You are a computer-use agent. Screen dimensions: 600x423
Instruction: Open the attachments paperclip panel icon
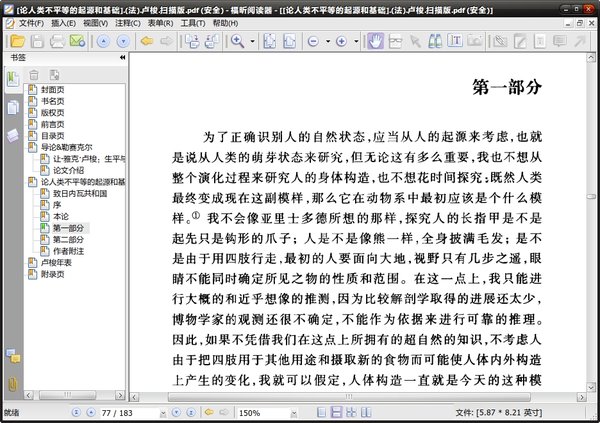pyautogui.click(x=13, y=384)
